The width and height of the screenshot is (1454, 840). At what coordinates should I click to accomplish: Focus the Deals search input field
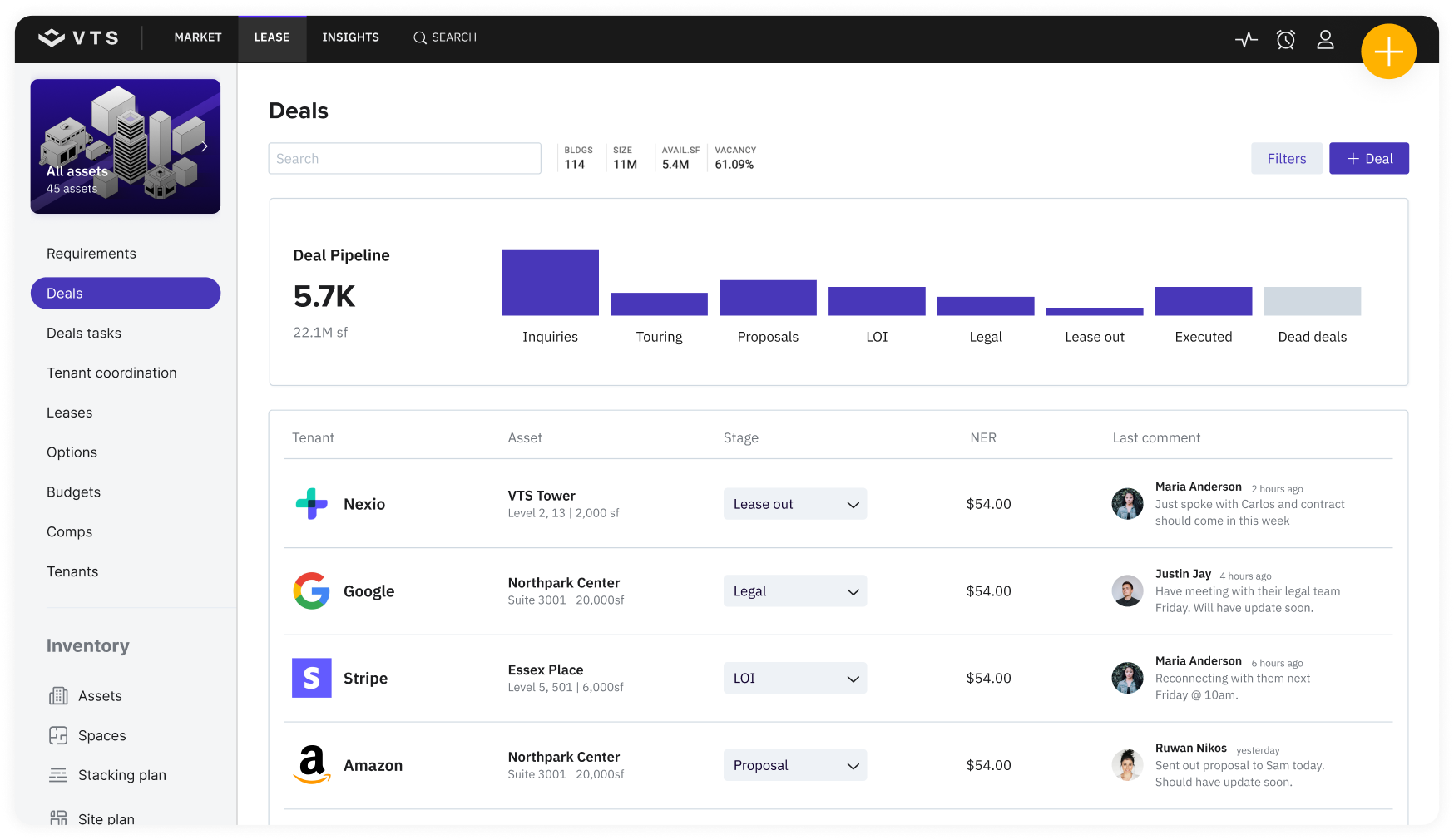404,159
